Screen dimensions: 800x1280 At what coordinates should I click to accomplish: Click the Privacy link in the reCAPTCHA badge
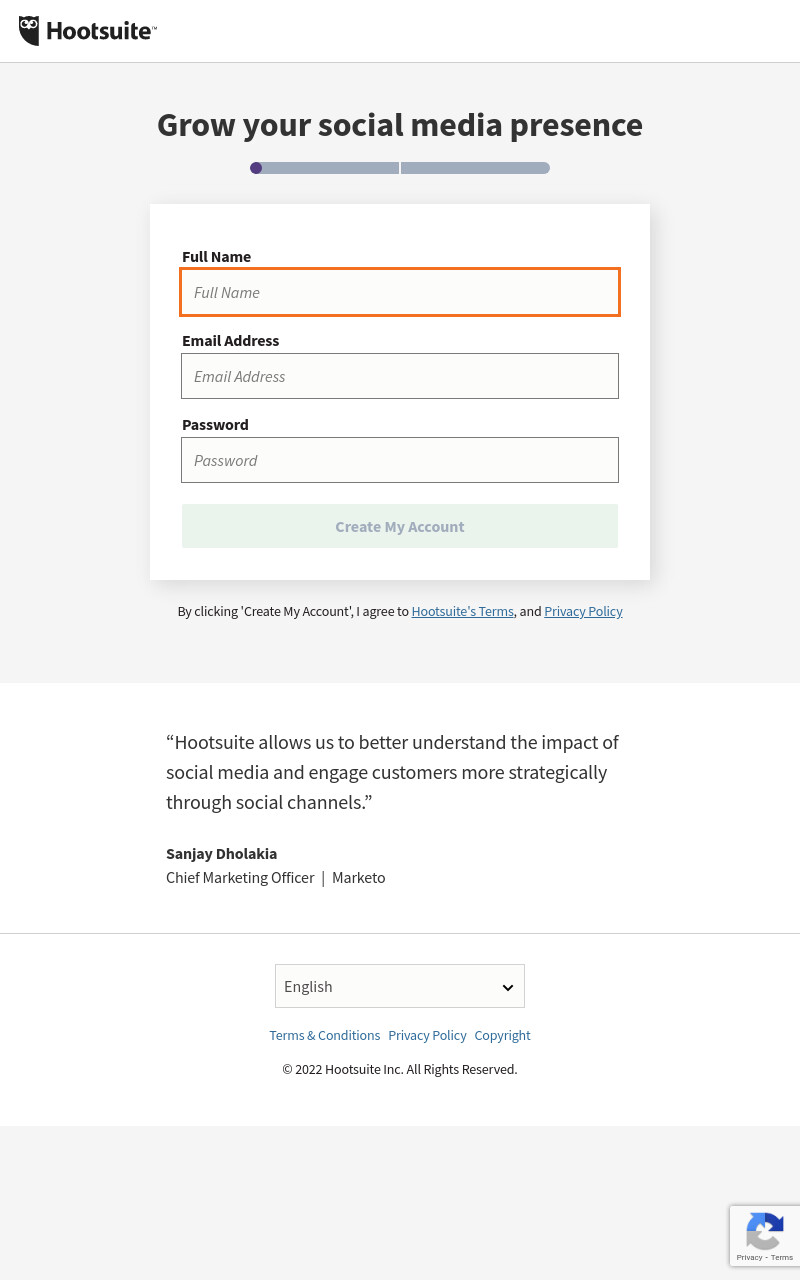tap(749, 1257)
